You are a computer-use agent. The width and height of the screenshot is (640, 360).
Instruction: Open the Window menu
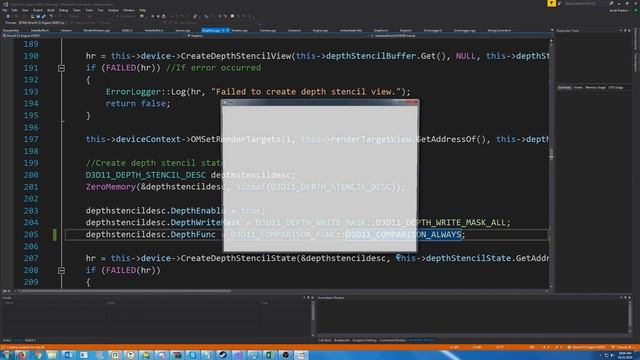point(129,10)
